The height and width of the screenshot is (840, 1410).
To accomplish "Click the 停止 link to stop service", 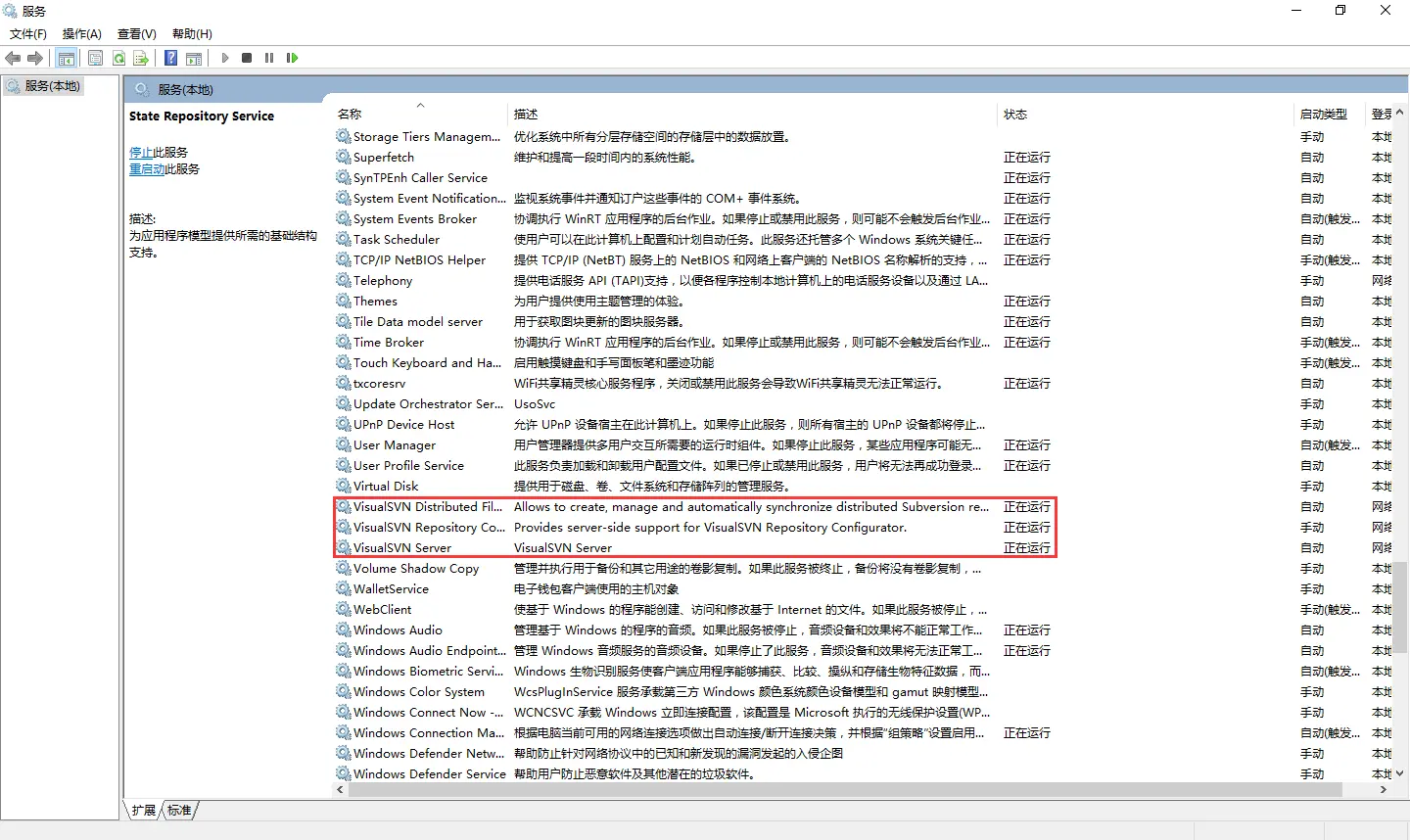I will pos(141,152).
